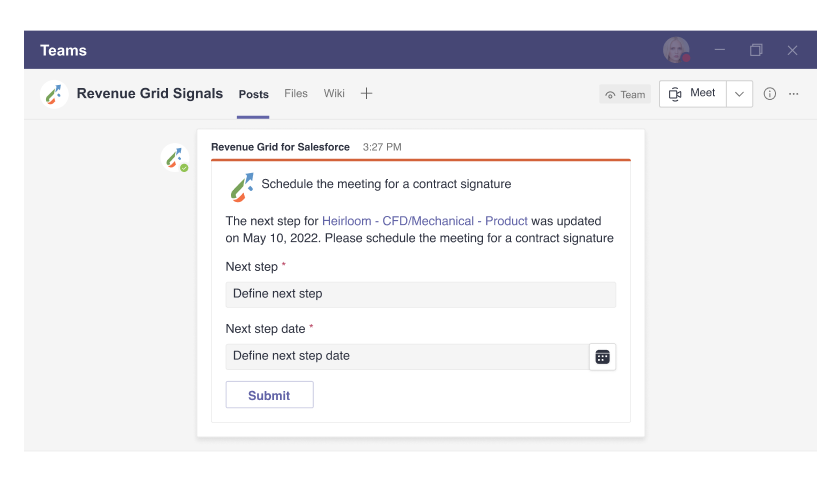Open the Wiki tab
Image resolution: width=840 pixels, height=482 pixels.
point(334,93)
